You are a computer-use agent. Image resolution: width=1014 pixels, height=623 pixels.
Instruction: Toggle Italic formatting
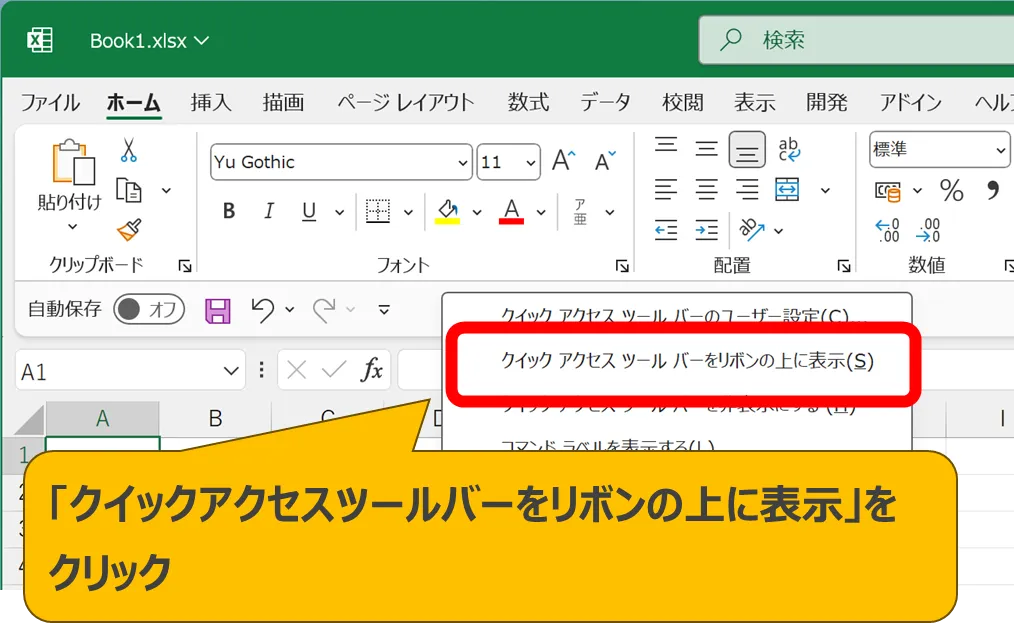[269, 212]
